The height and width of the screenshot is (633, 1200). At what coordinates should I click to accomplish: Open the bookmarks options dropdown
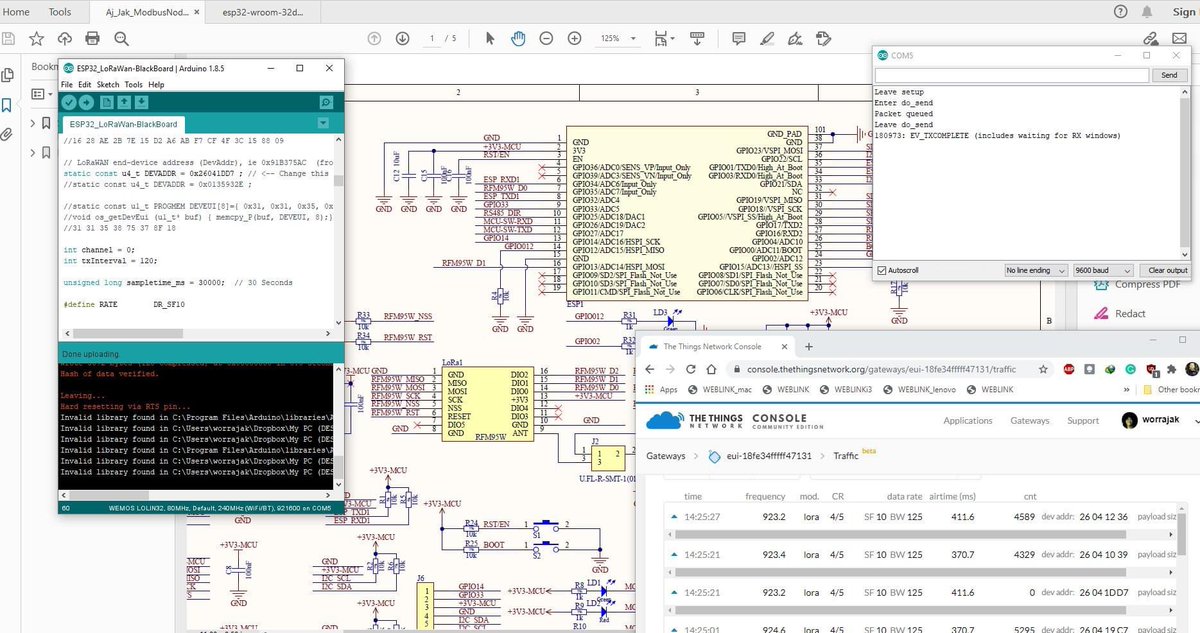click(41, 94)
